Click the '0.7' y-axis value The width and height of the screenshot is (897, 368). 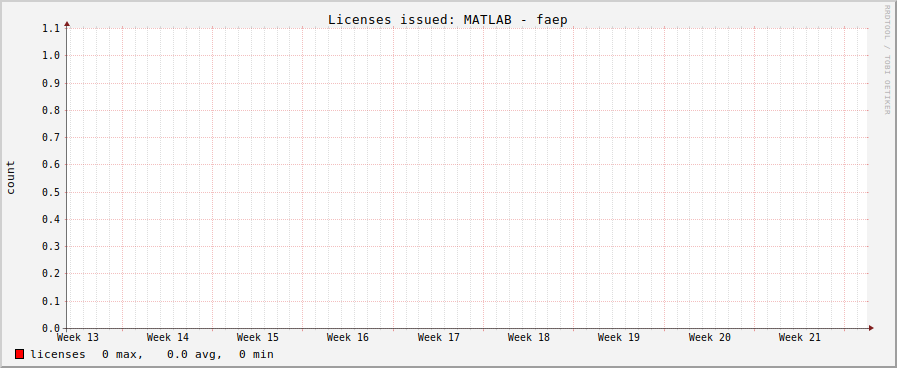pos(51,137)
